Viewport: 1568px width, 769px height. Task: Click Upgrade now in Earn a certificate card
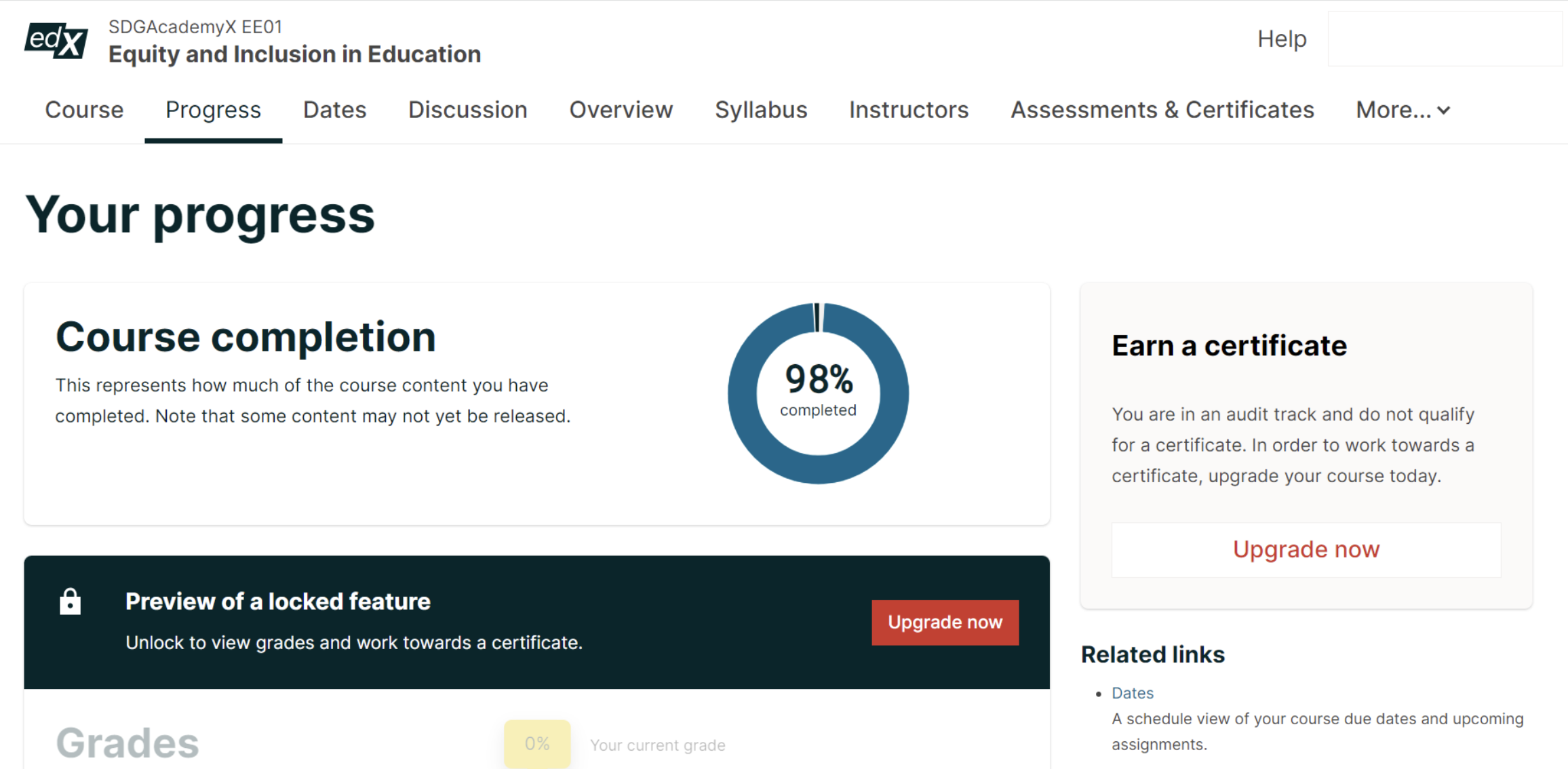click(x=1306, y=549)
